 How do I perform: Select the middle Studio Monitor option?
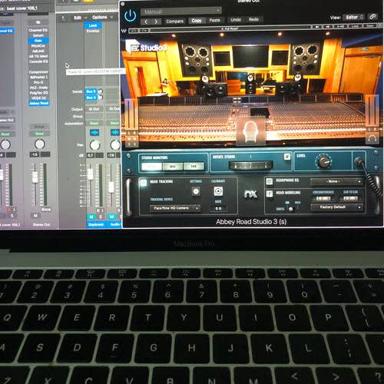click(173, 166)
